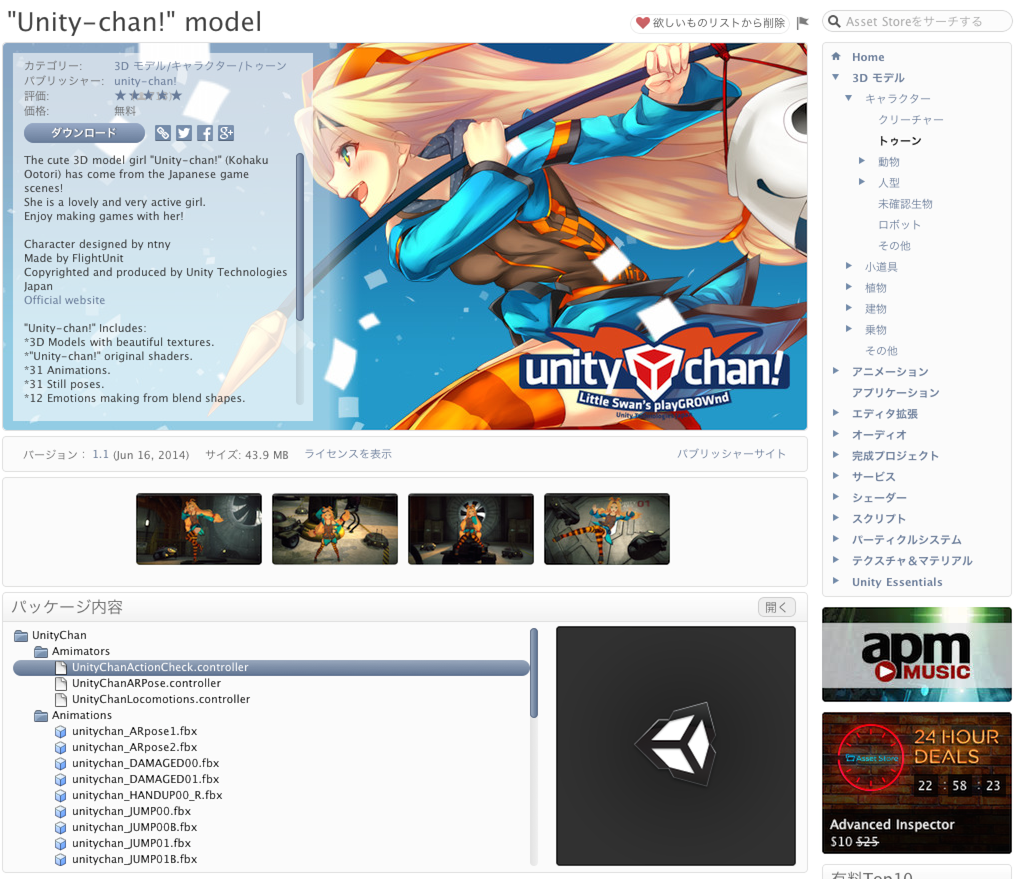
Task: Open the Official website link
Action: point(64,300)
